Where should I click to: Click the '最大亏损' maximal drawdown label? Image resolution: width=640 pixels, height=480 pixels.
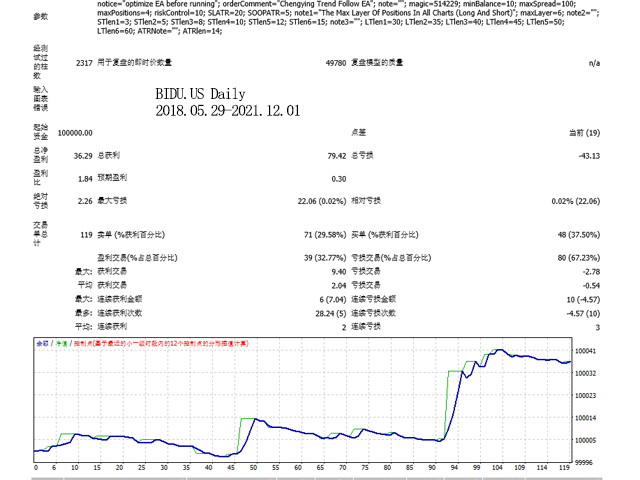pyautogui.click(x=112, y=201)
